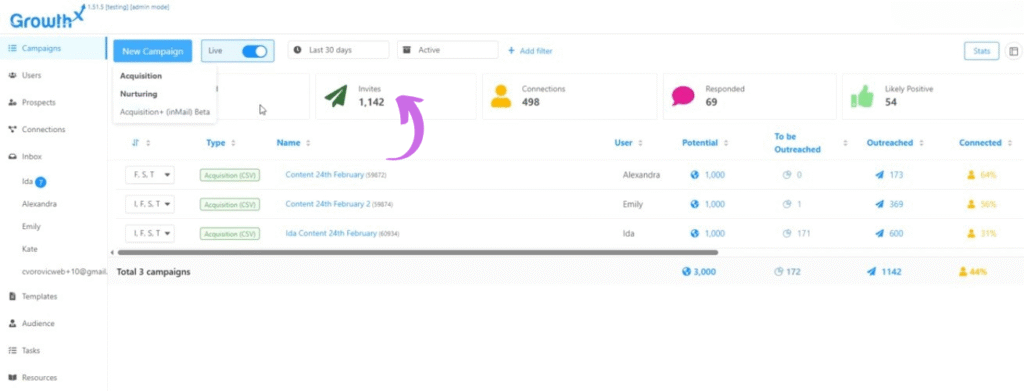The width and height of the screenshot is (1024, 391).
Task: Click Add filter
Action: click(x=530, y=50)
